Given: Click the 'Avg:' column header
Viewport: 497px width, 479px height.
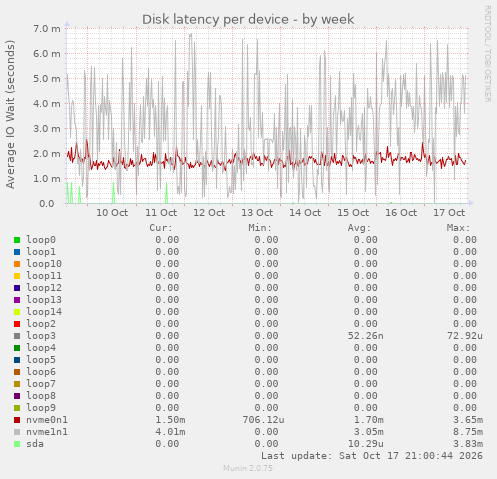Looking at the screenshot, I should click(x=359, y=228).
